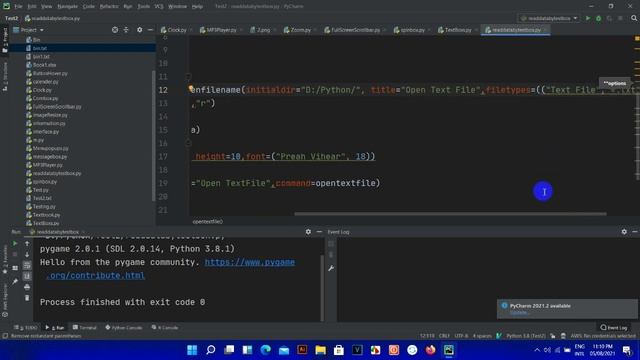Viewport: 640px width, 360px height.
Task: Toggle soft-wrap in the Run console
Action: [x=27, y=266]
